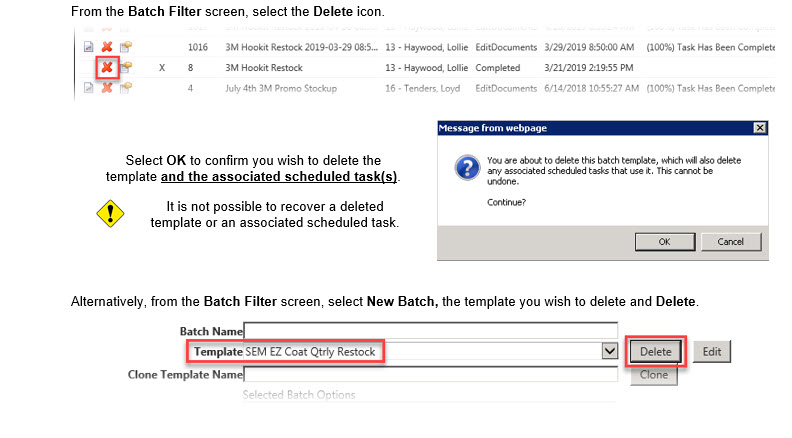Click the yellow warning caution icon

pyautogui.click(x=109, y=214)
